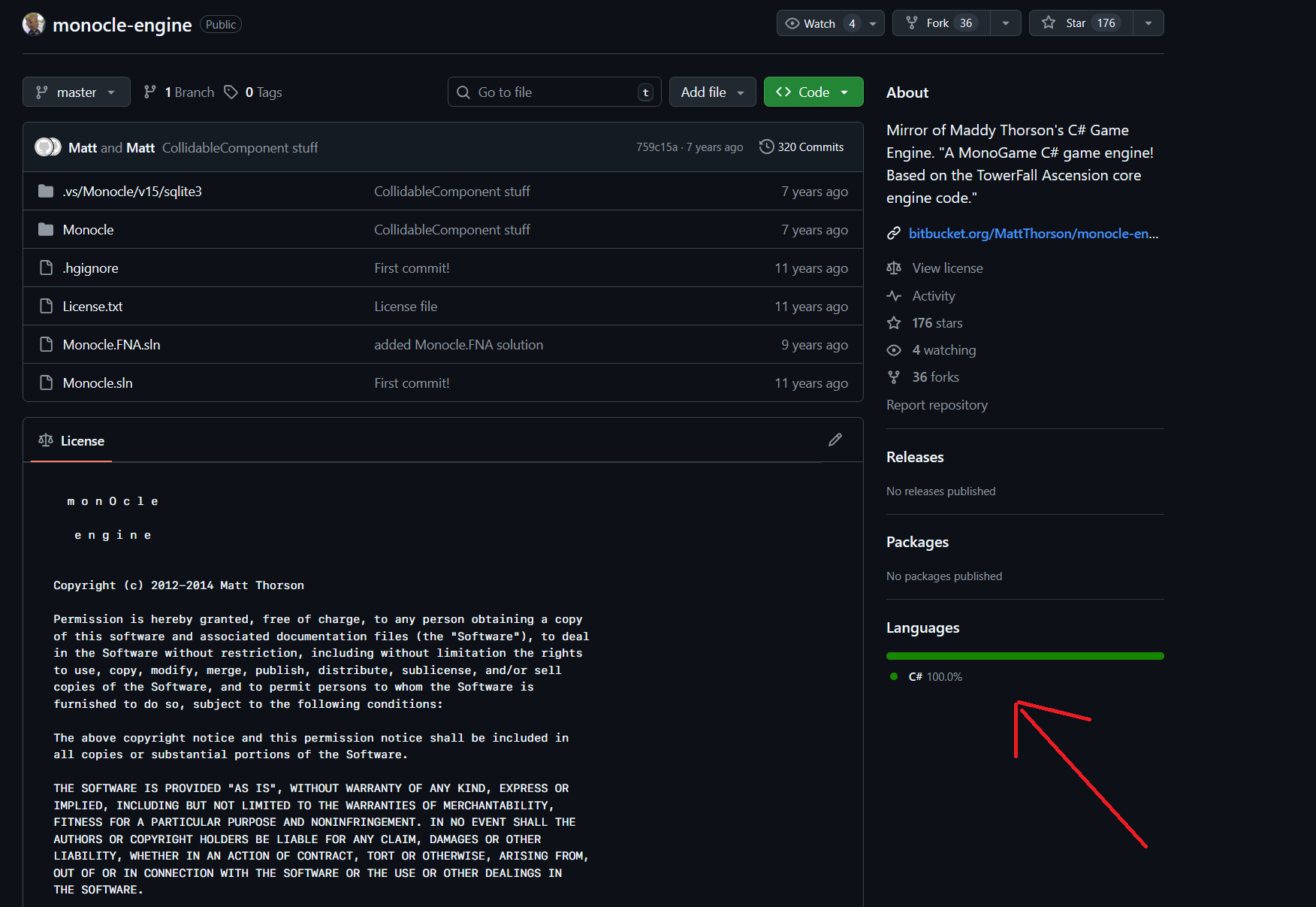
Task: Click the file icon beside License.txt
Action: [x=46, y=306]
